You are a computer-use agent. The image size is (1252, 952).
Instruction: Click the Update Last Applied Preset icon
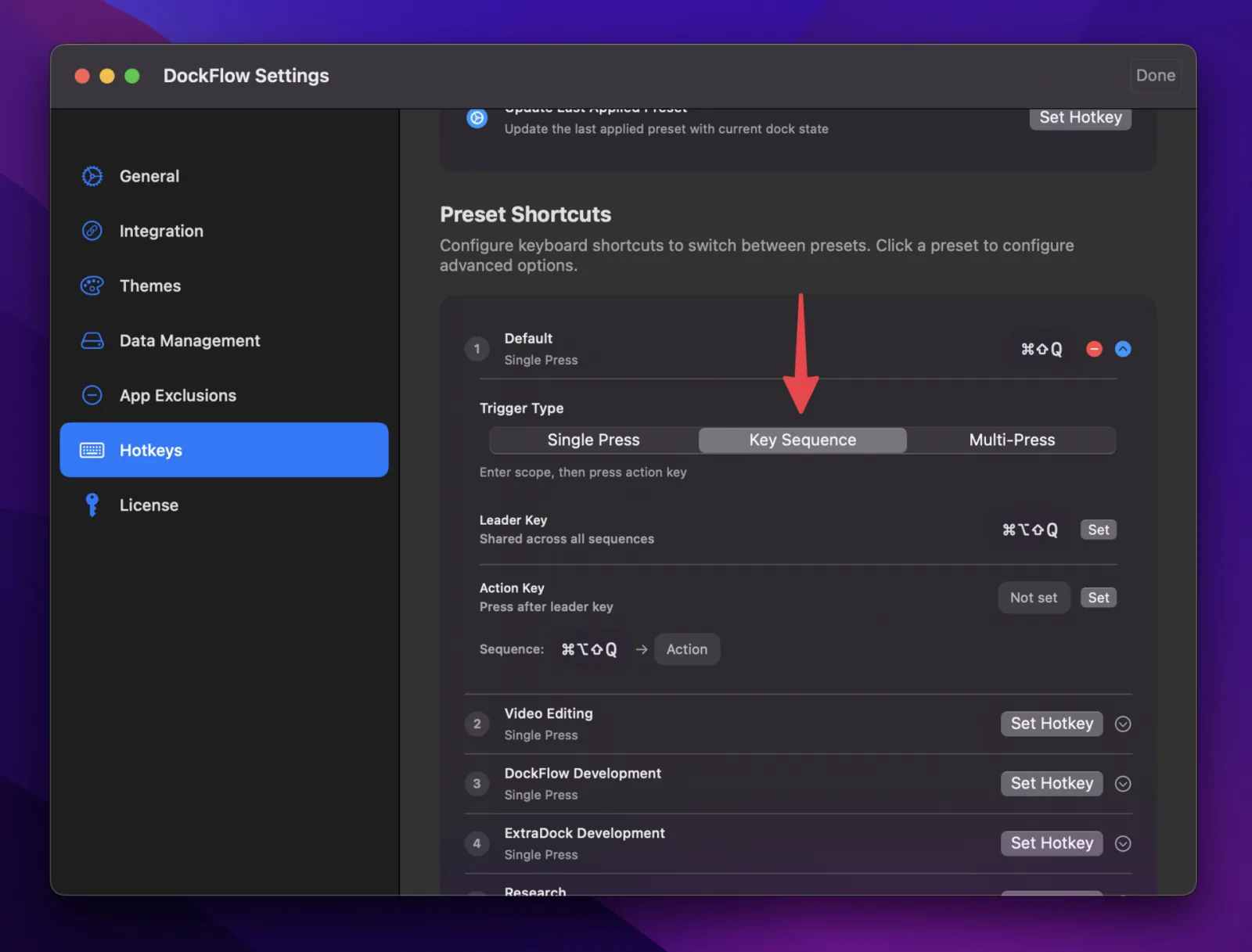(477, 118)
